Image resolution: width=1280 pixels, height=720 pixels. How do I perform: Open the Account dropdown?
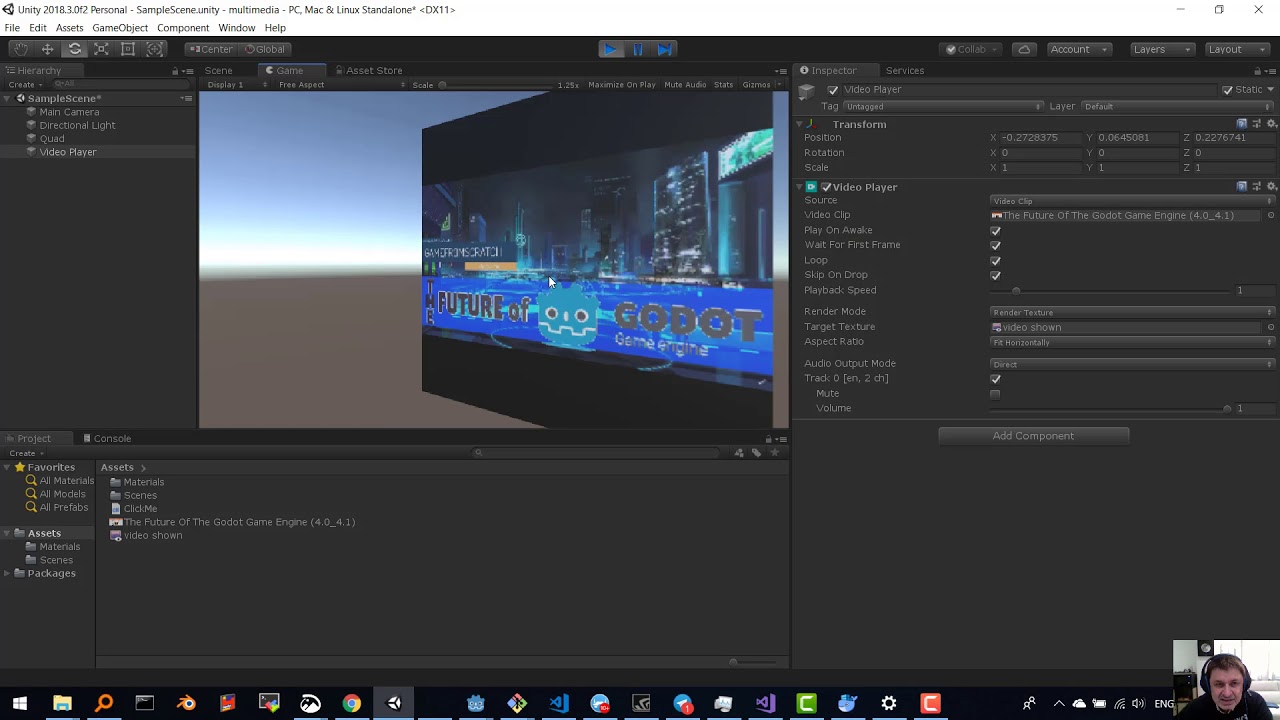click(x=1079, y=49)
